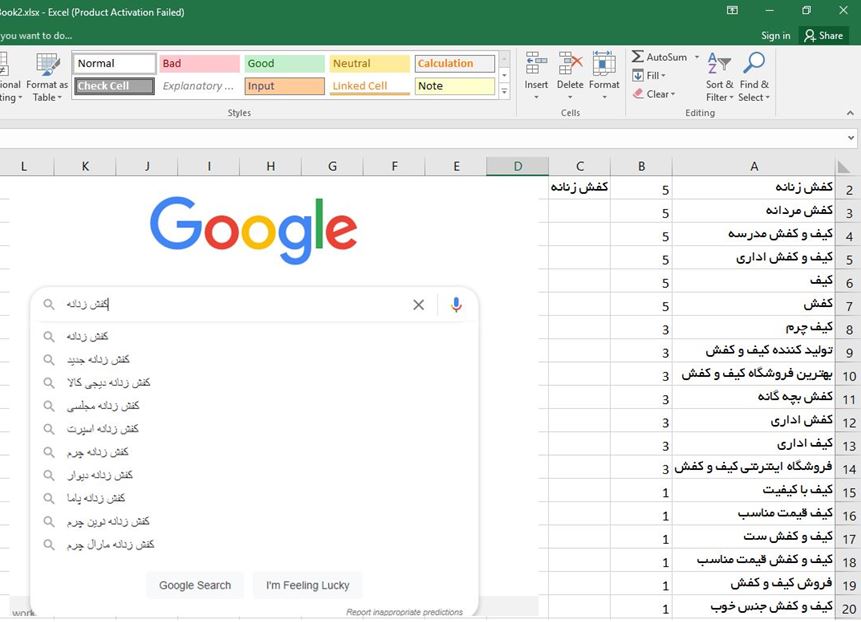Apply the Neutral cell style
The image size is (861, 622).
pos(369,64)
